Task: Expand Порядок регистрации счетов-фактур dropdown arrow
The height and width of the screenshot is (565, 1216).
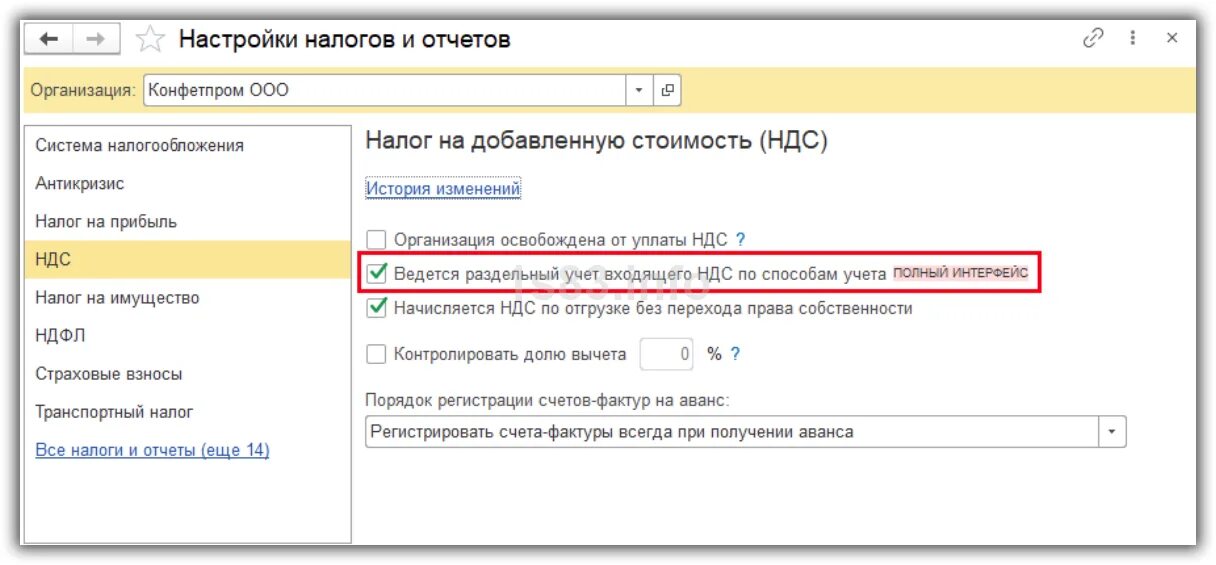Action: [1113, 432]
